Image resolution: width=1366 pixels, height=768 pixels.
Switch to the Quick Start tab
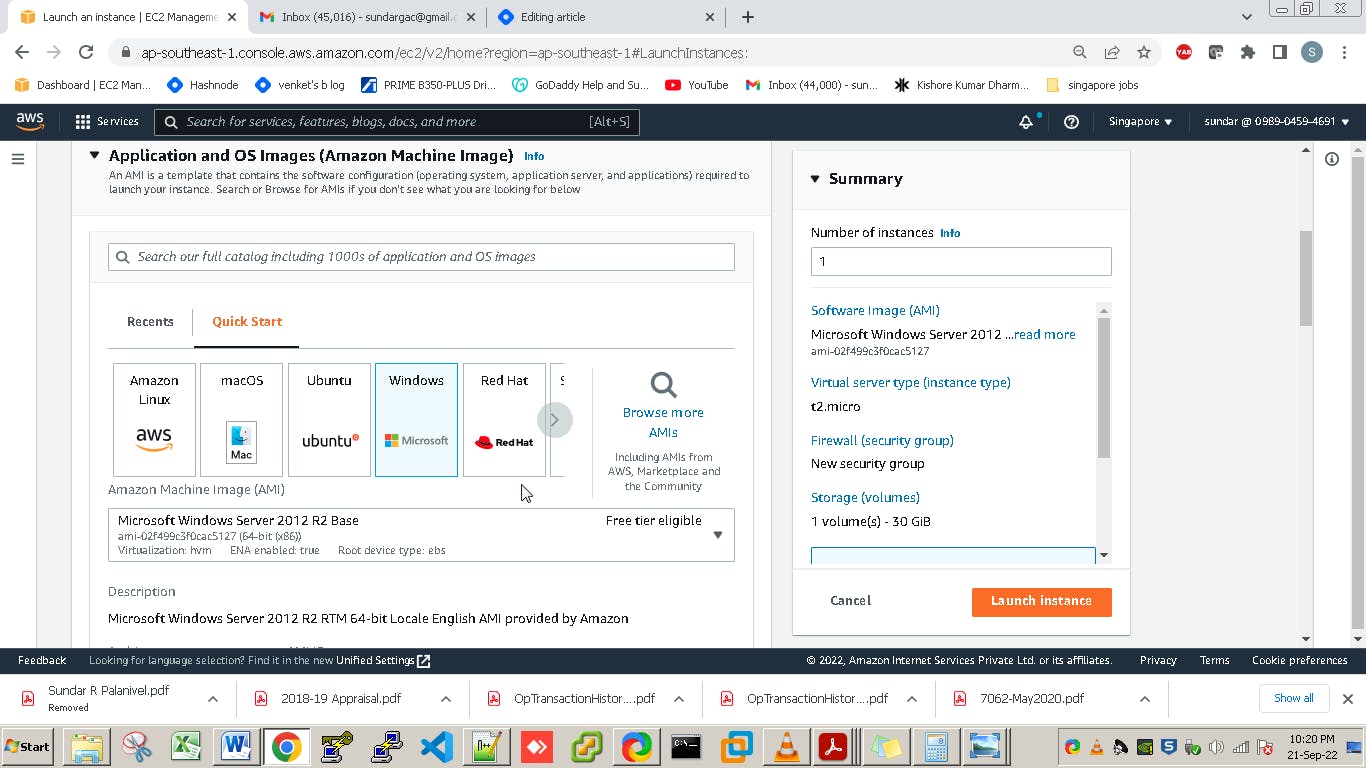tap(247, 322)
